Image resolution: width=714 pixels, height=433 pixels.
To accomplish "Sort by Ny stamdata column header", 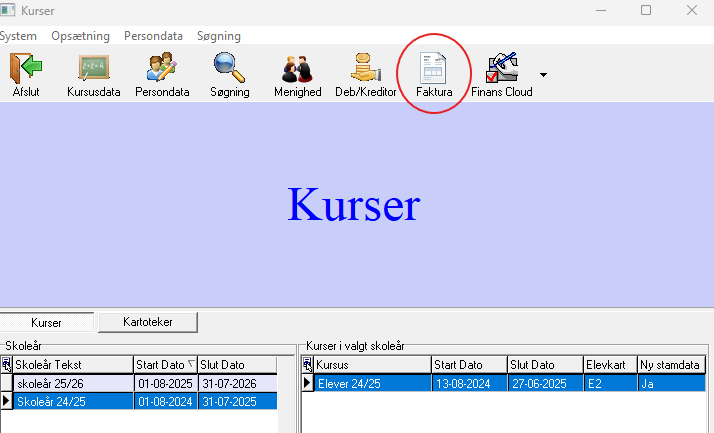I will tap(672, 365).
